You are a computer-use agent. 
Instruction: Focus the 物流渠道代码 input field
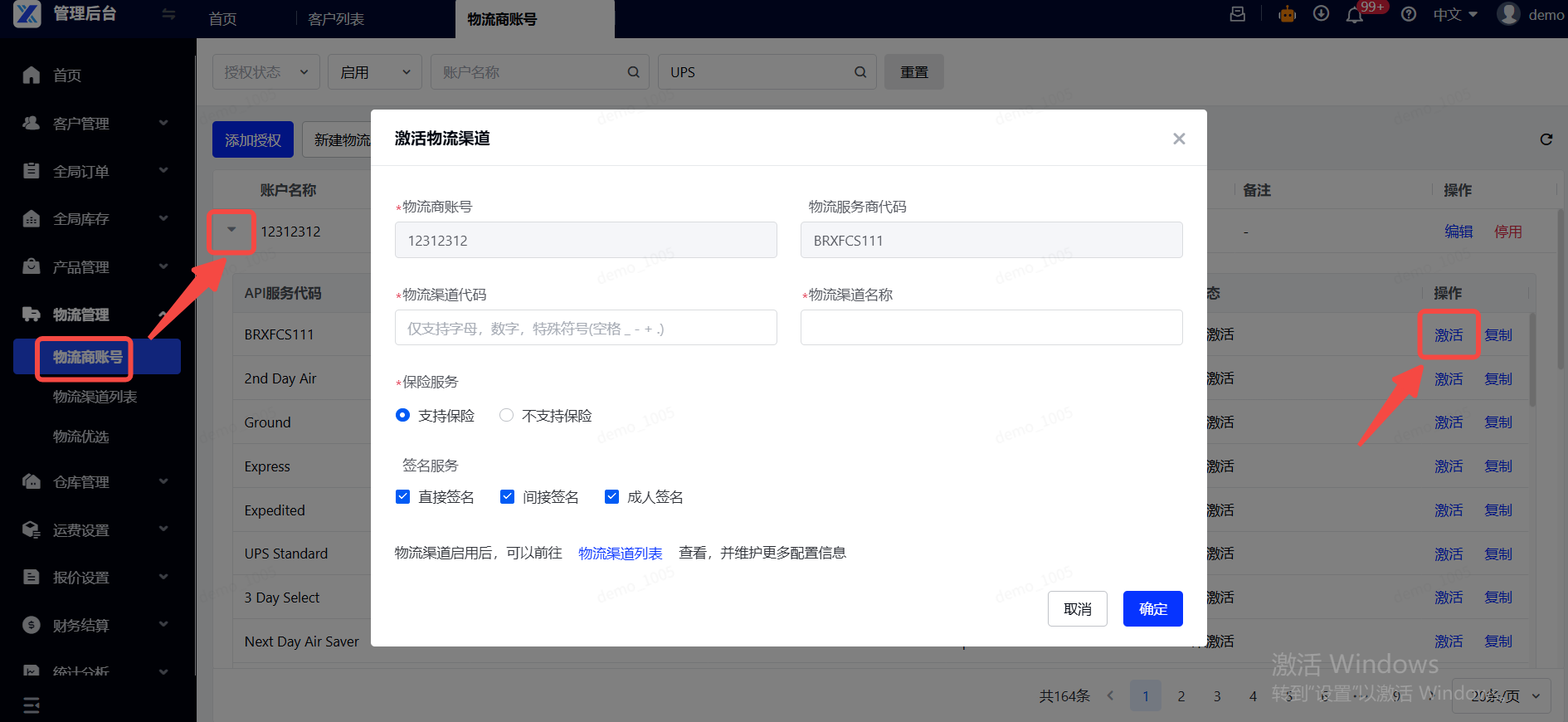[586, 328]
